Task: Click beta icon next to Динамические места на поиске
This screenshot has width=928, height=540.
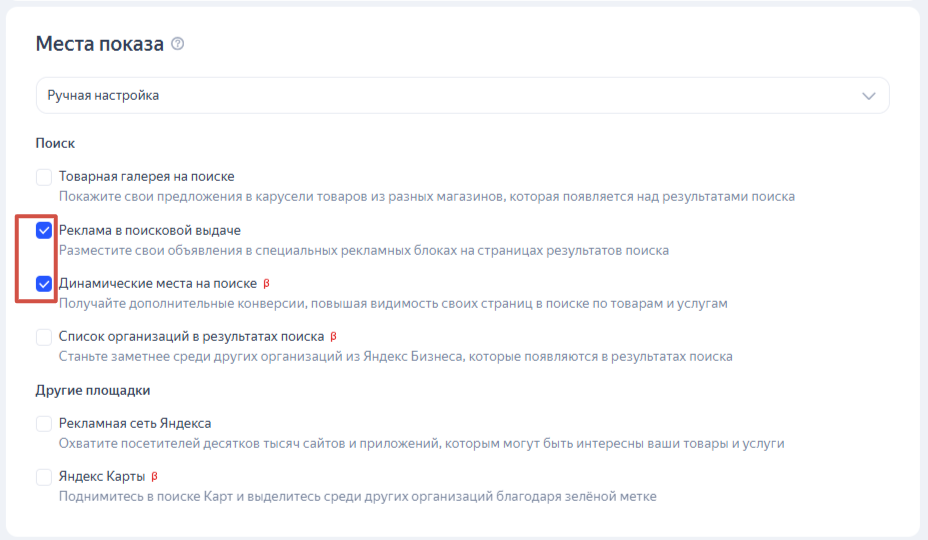Action: coord(266,284)
